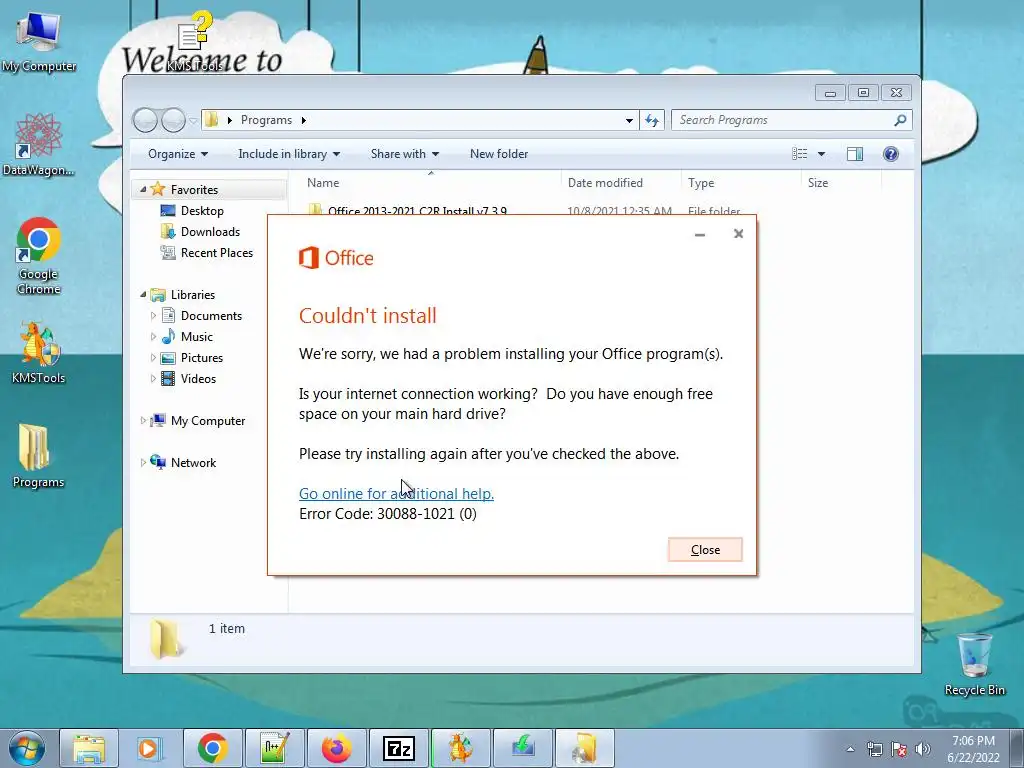Collapse the Favorites tree section
1024x768 pixels.
[x=143, y=189]
